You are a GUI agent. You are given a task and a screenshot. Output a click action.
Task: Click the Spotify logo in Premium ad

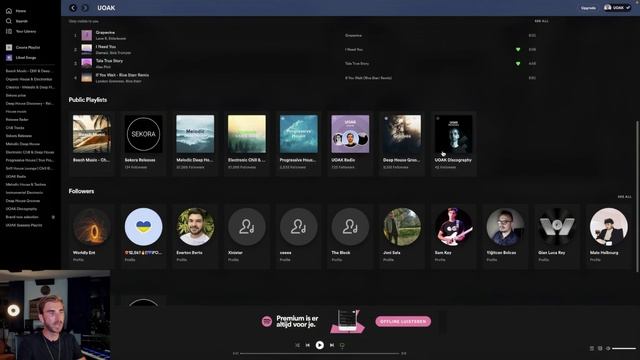pos(267,321)
